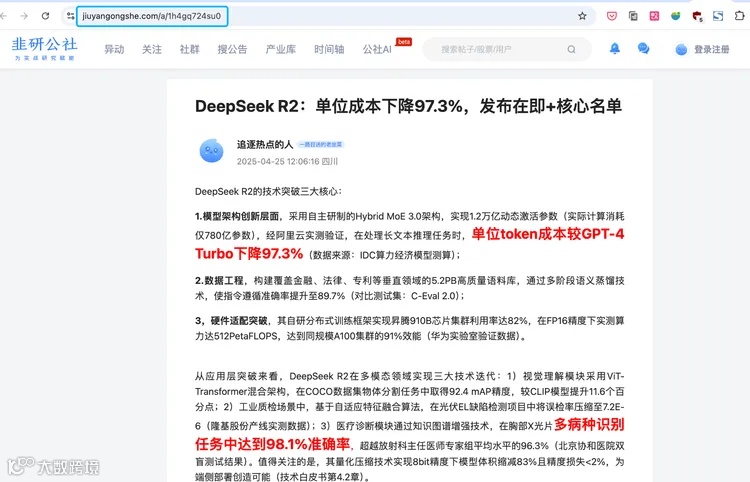Click the 韭研公社 site logo
This screenshot has width=750, height=482.
[44, 49]
